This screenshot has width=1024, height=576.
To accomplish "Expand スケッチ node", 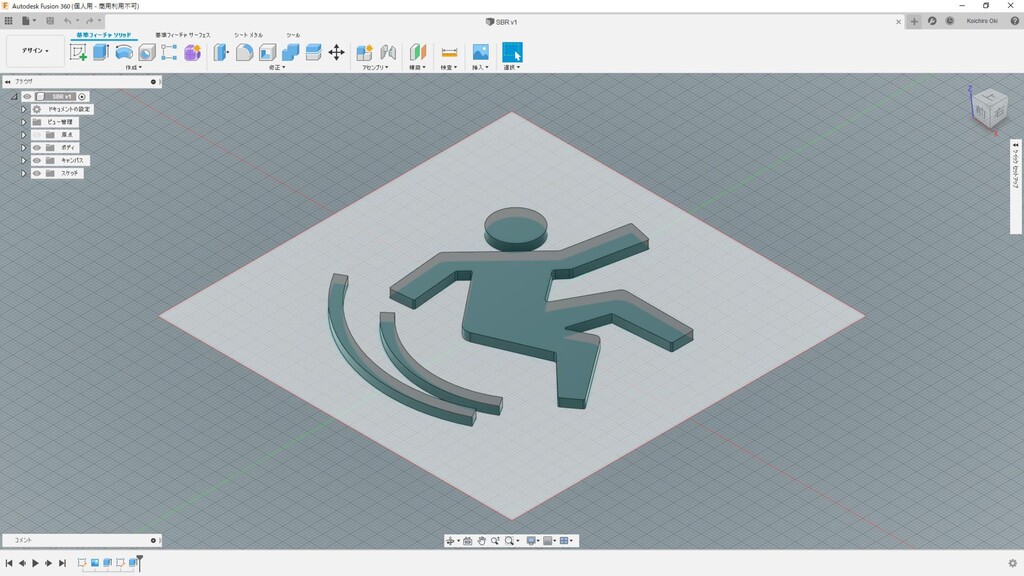I will pyautogui.click(x=24, y=173).
